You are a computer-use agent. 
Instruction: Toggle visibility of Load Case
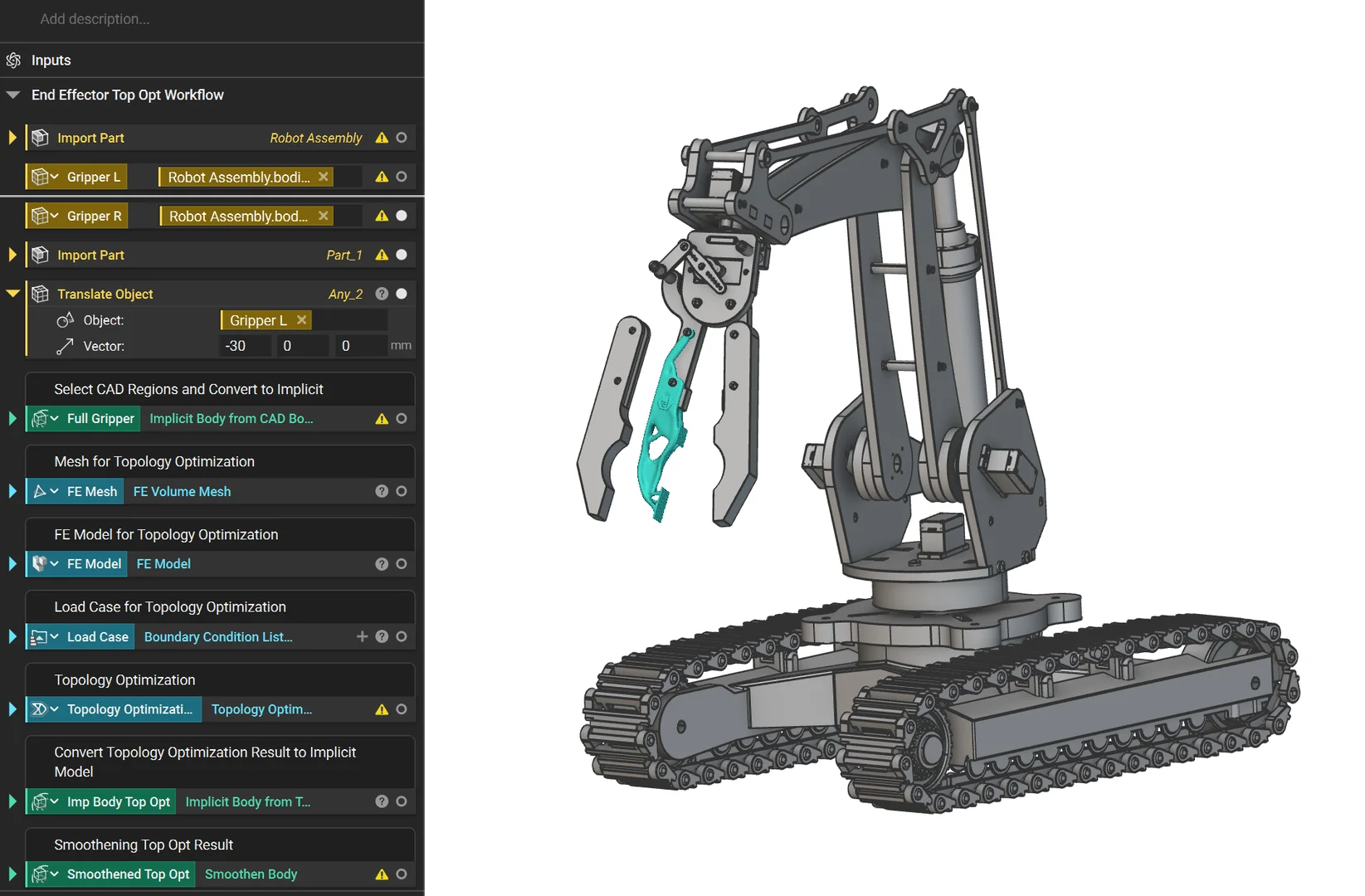[x=402, y=636]
